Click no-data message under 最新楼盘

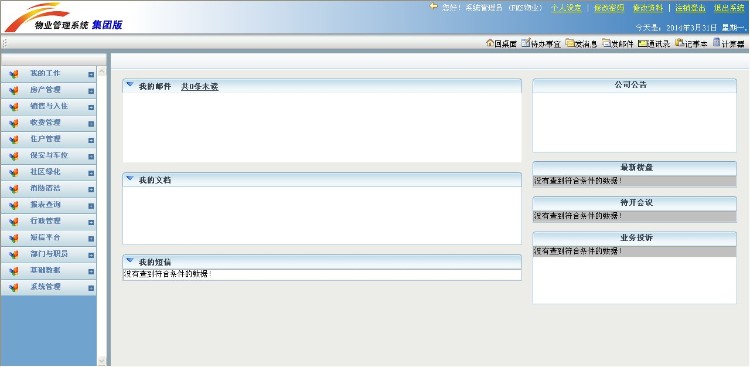(578, 181)
